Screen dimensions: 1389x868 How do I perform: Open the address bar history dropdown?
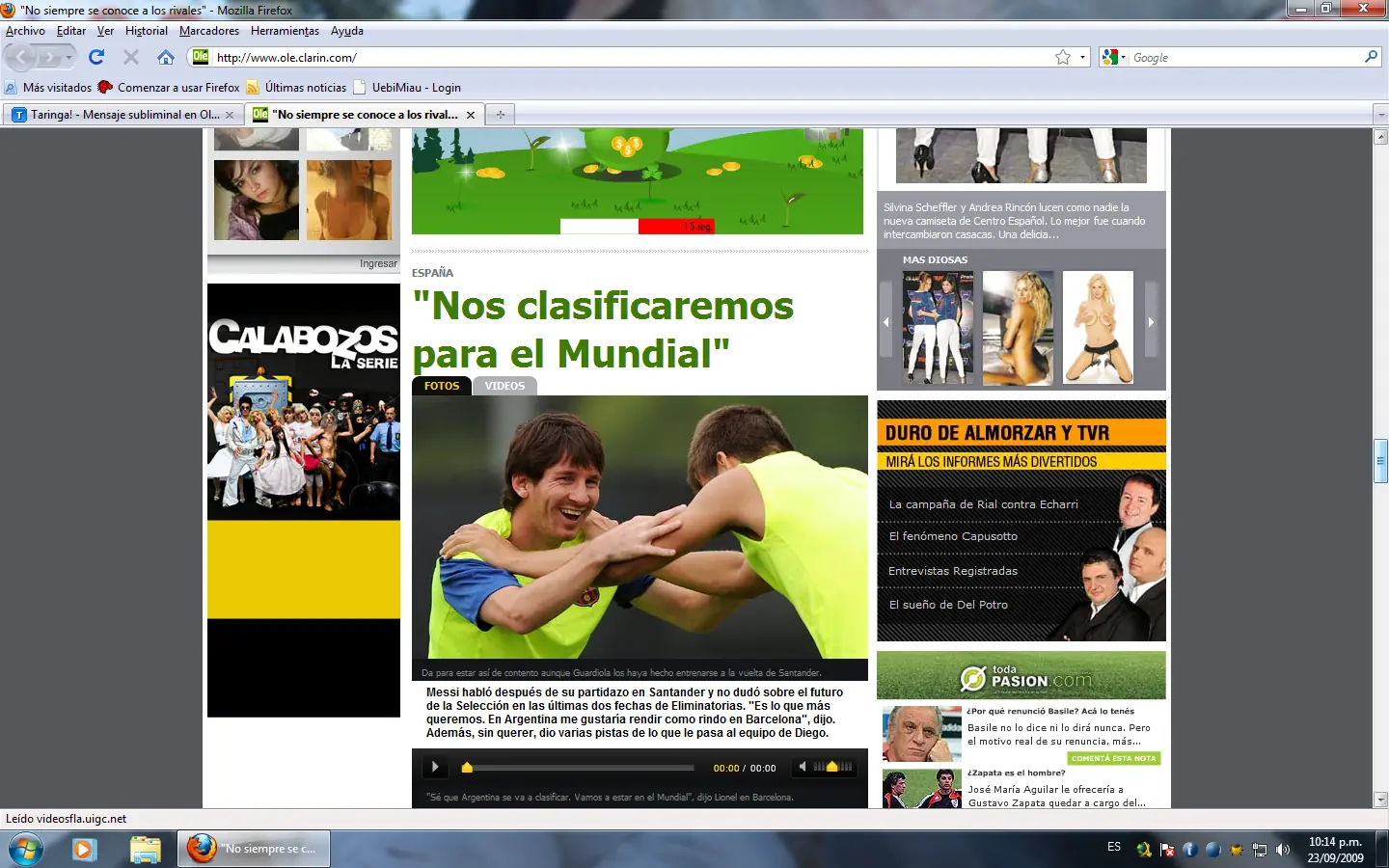[x=1082, y=57]
